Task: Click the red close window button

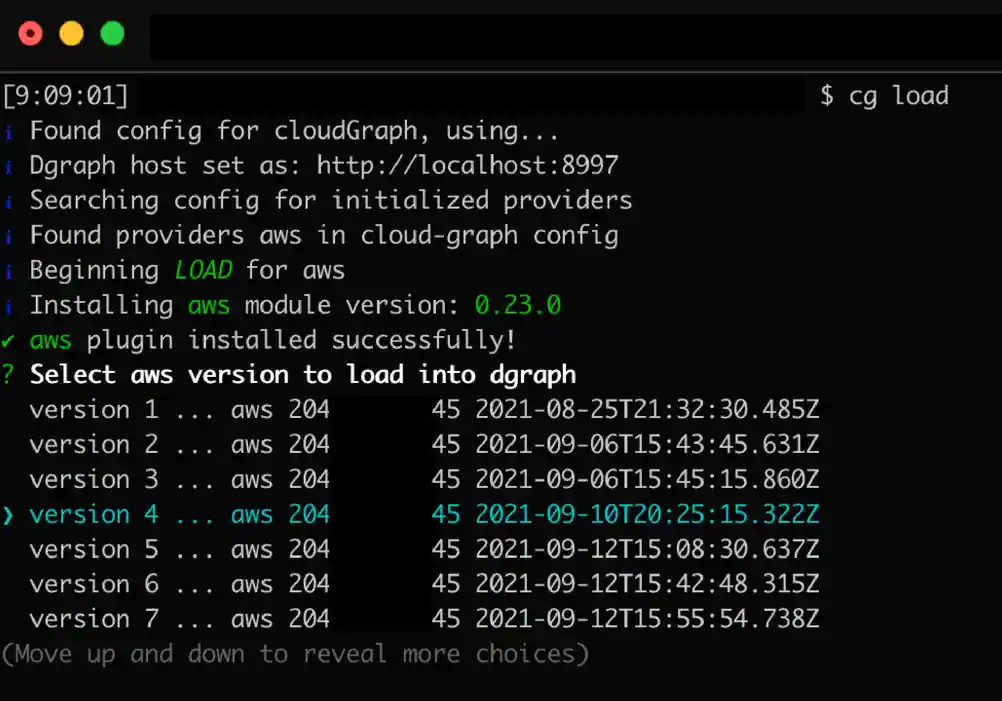Action: [31, 34]
